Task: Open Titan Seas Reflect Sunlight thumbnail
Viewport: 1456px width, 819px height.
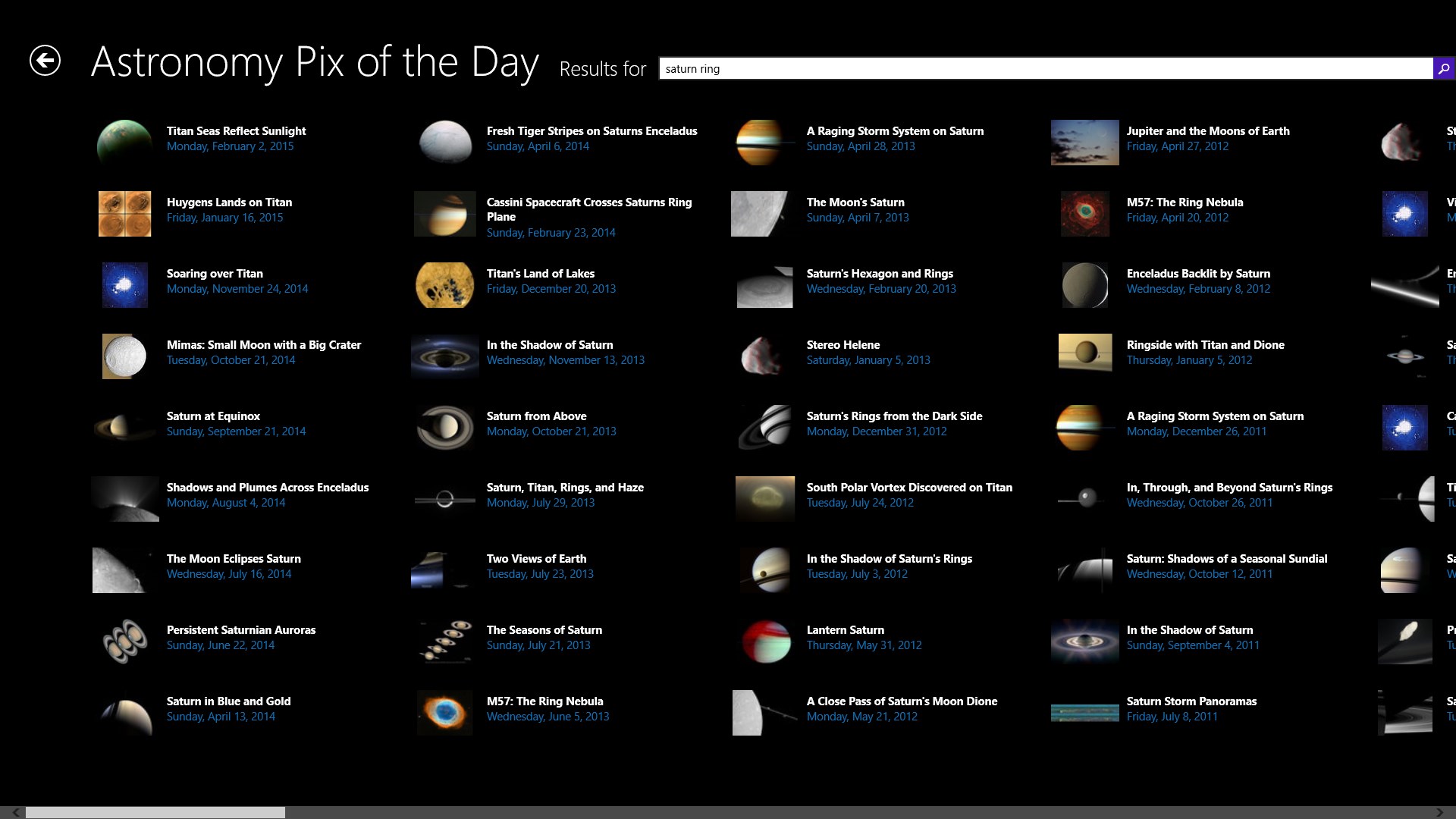Action: click(125, 143)
